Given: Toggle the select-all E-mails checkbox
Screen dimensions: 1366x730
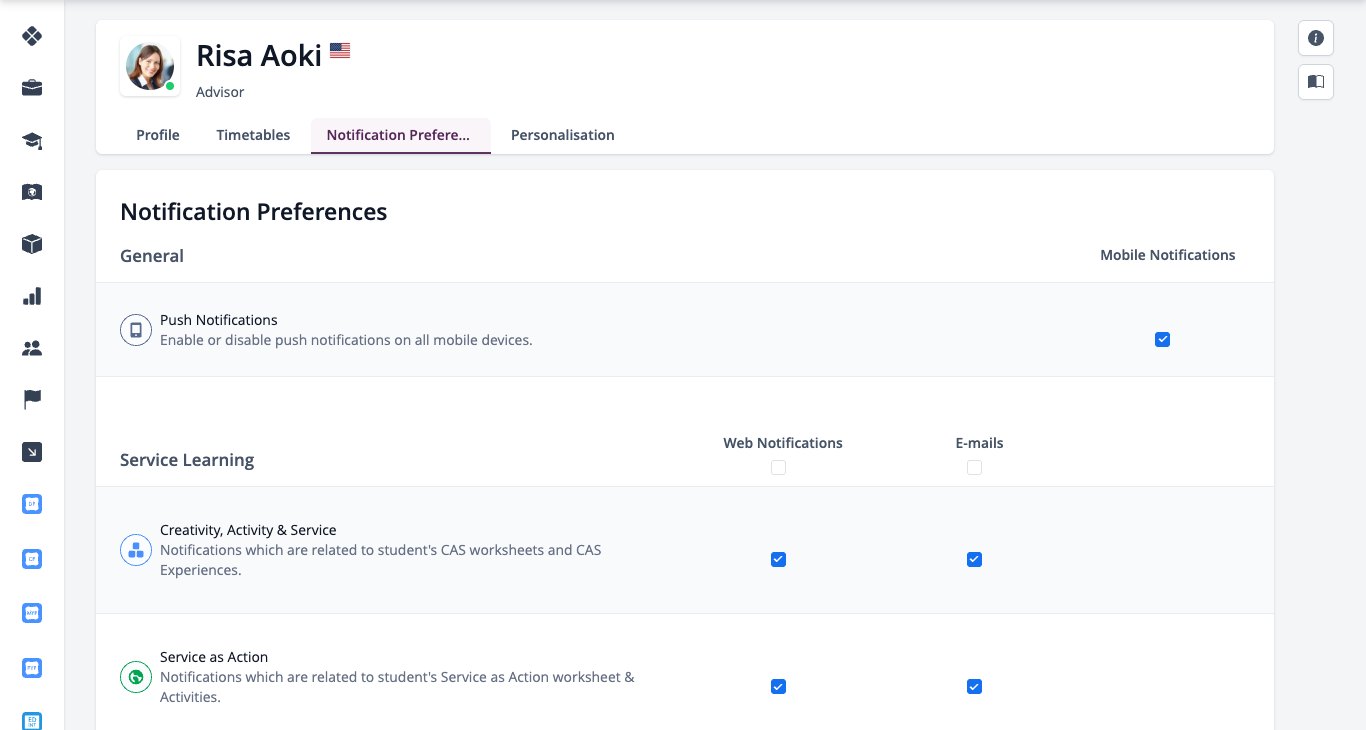Looking at the screenshot, I should coord(975,467).
